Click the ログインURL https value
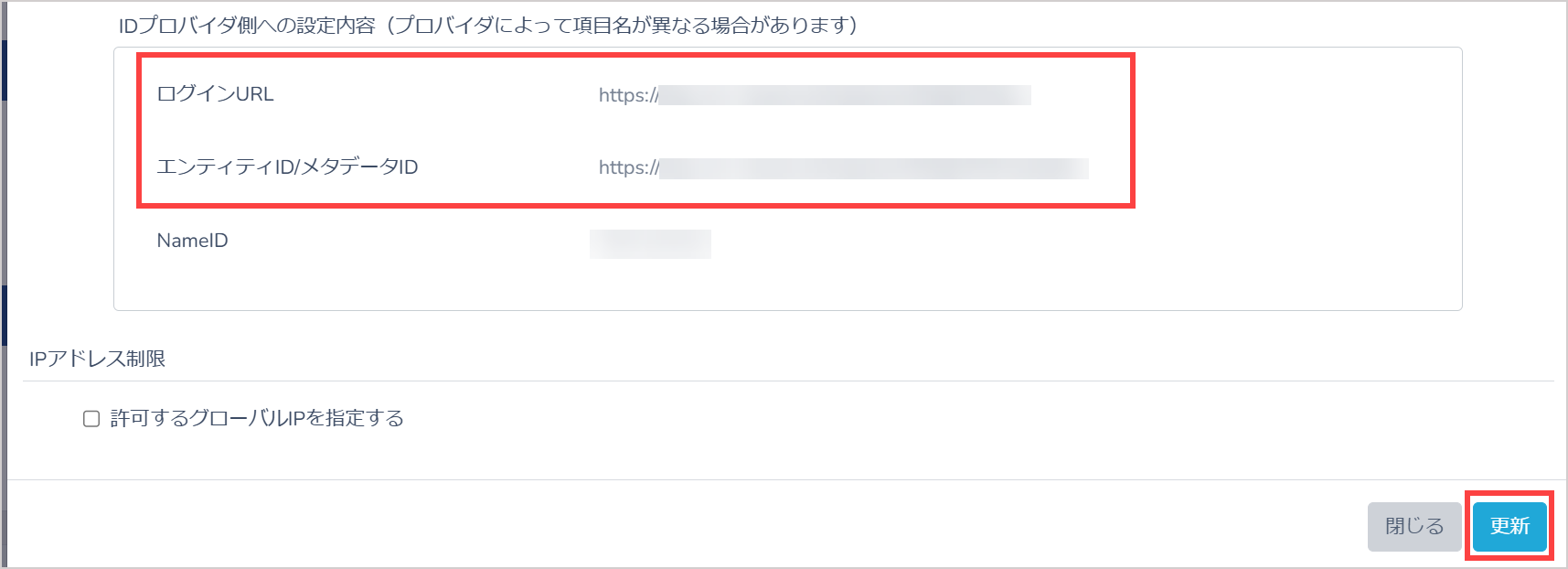 click(x=815, y=94)
